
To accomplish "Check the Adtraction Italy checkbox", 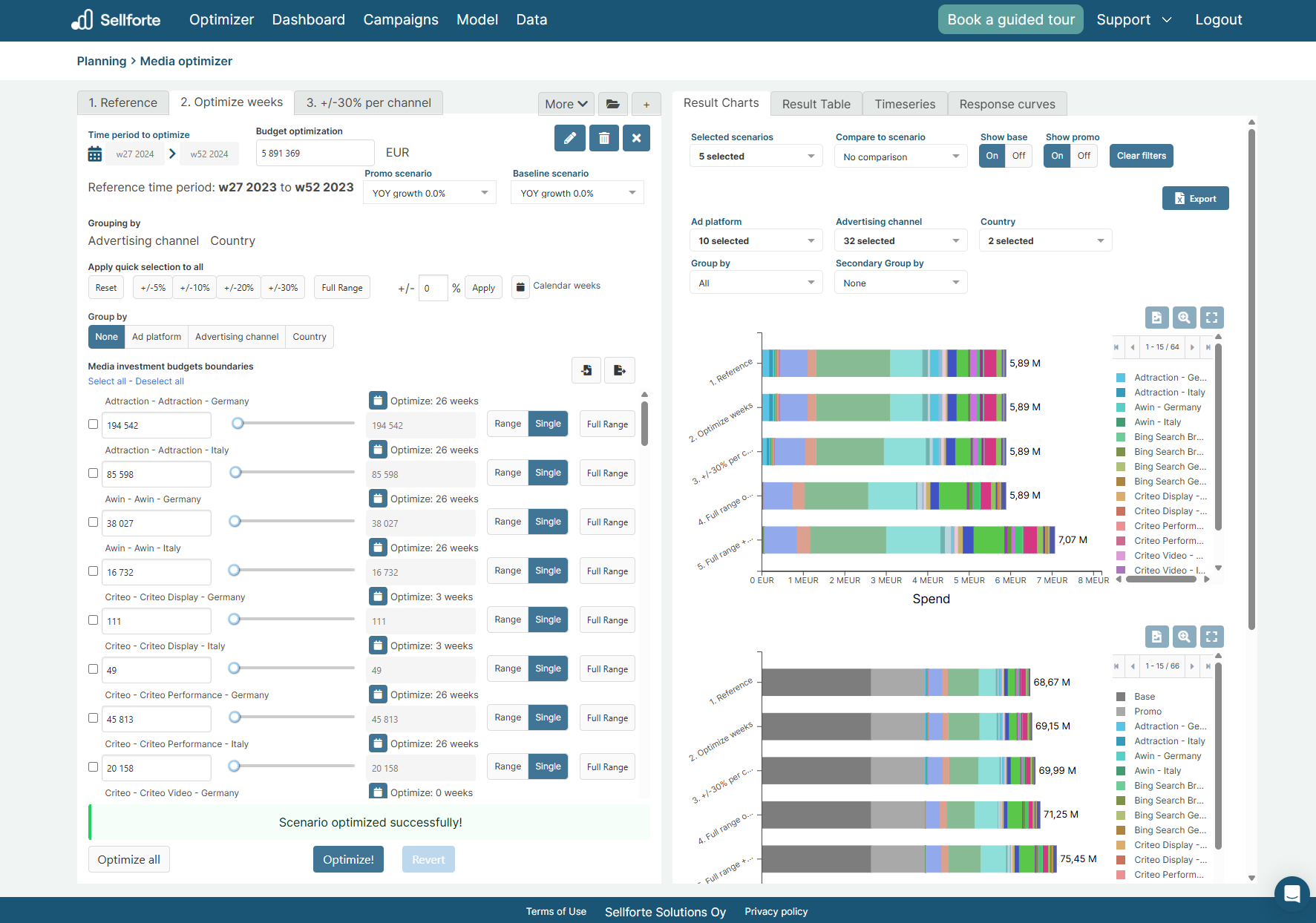I will (x=93, y=473).
